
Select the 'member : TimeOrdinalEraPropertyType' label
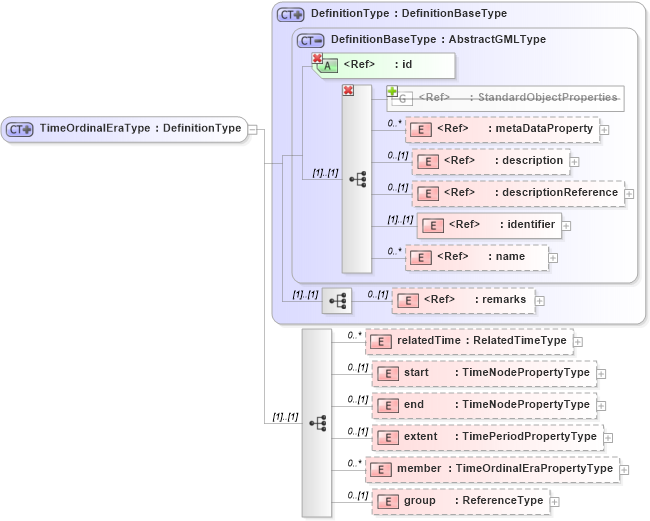(x=505, y=468)
